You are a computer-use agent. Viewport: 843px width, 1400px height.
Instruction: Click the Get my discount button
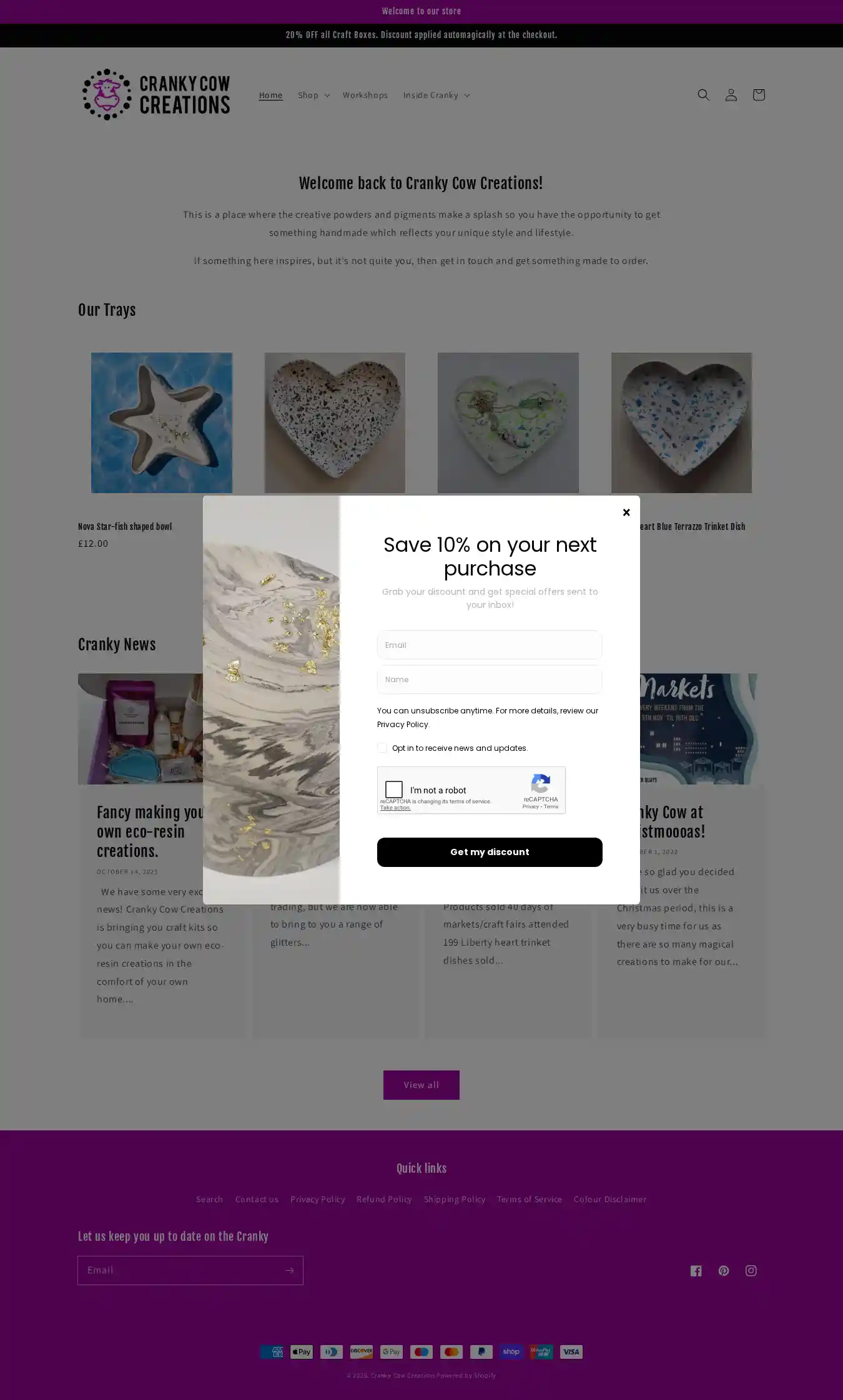490,852
